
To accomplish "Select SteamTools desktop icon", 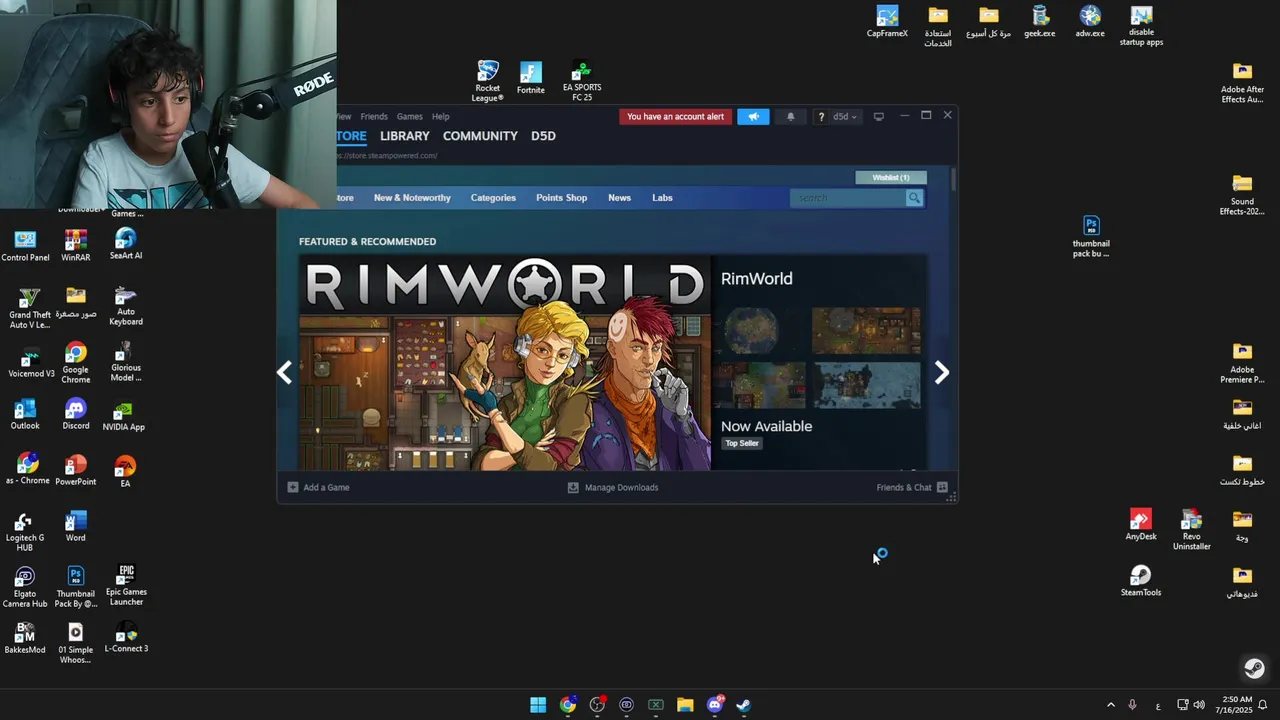I will click(x=1141, y=580).
